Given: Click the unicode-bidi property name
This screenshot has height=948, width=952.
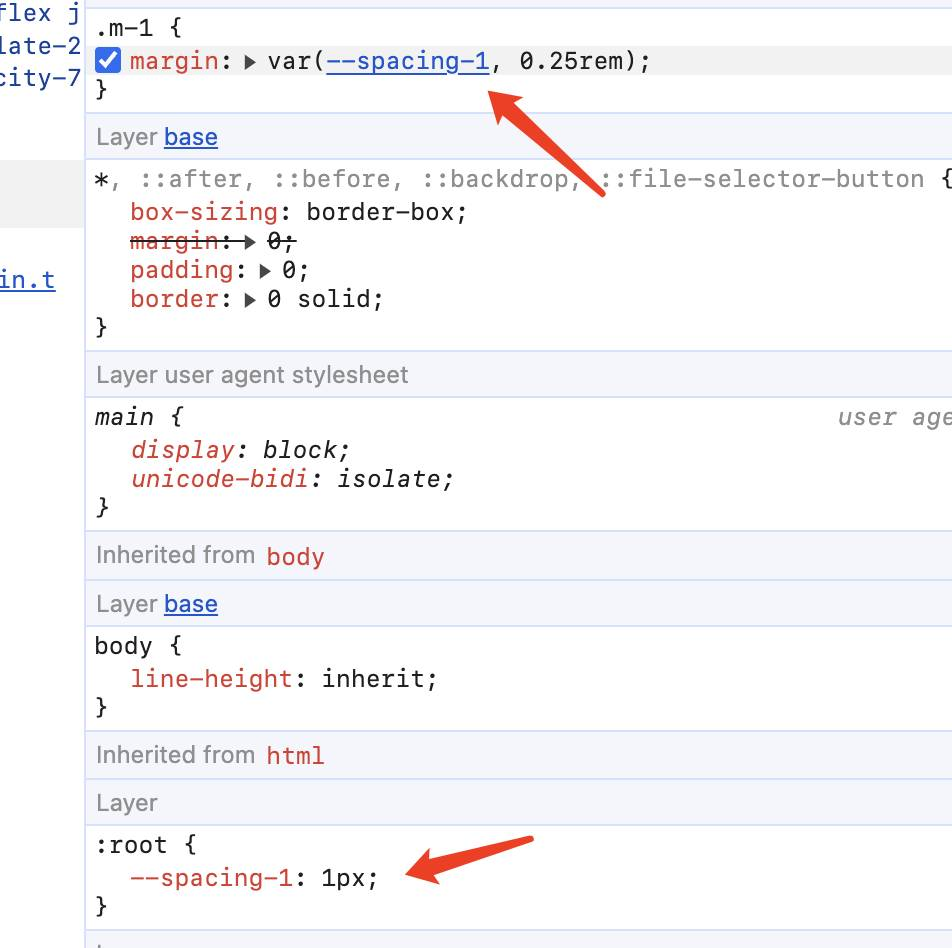Looking at the screenshot, I should [x=219, y=479].
